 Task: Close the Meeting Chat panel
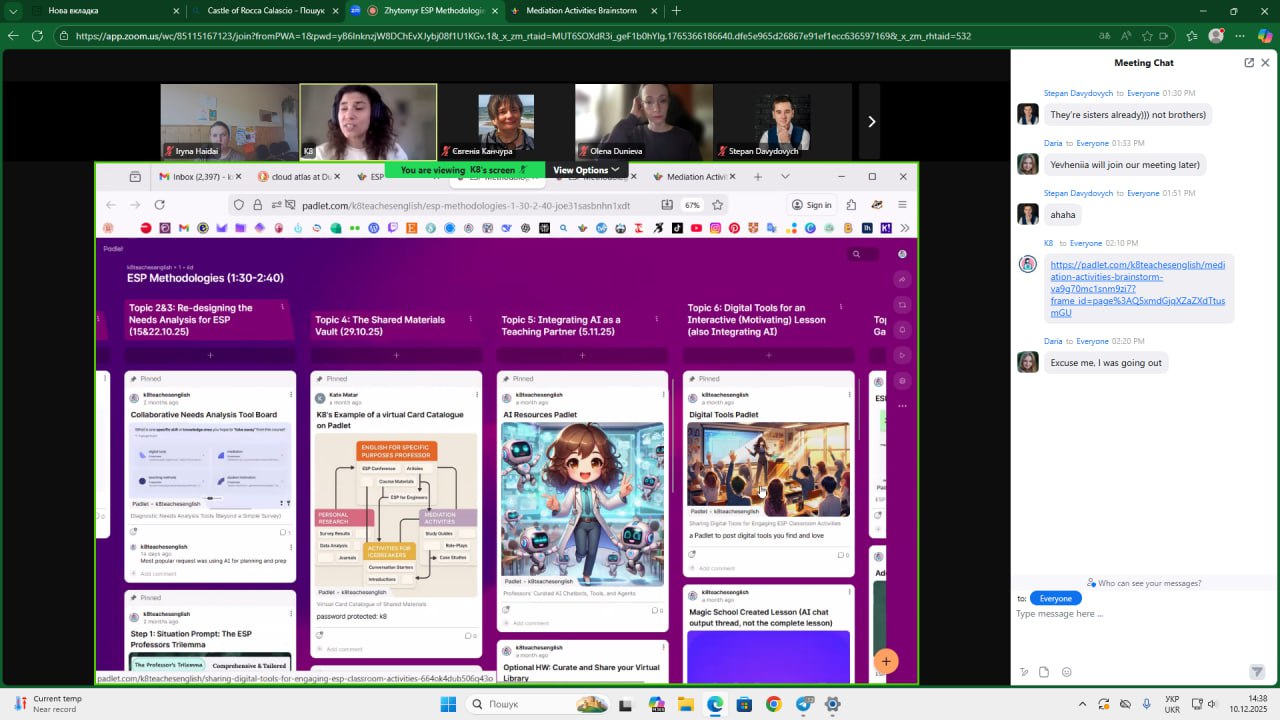point(1265,62)
